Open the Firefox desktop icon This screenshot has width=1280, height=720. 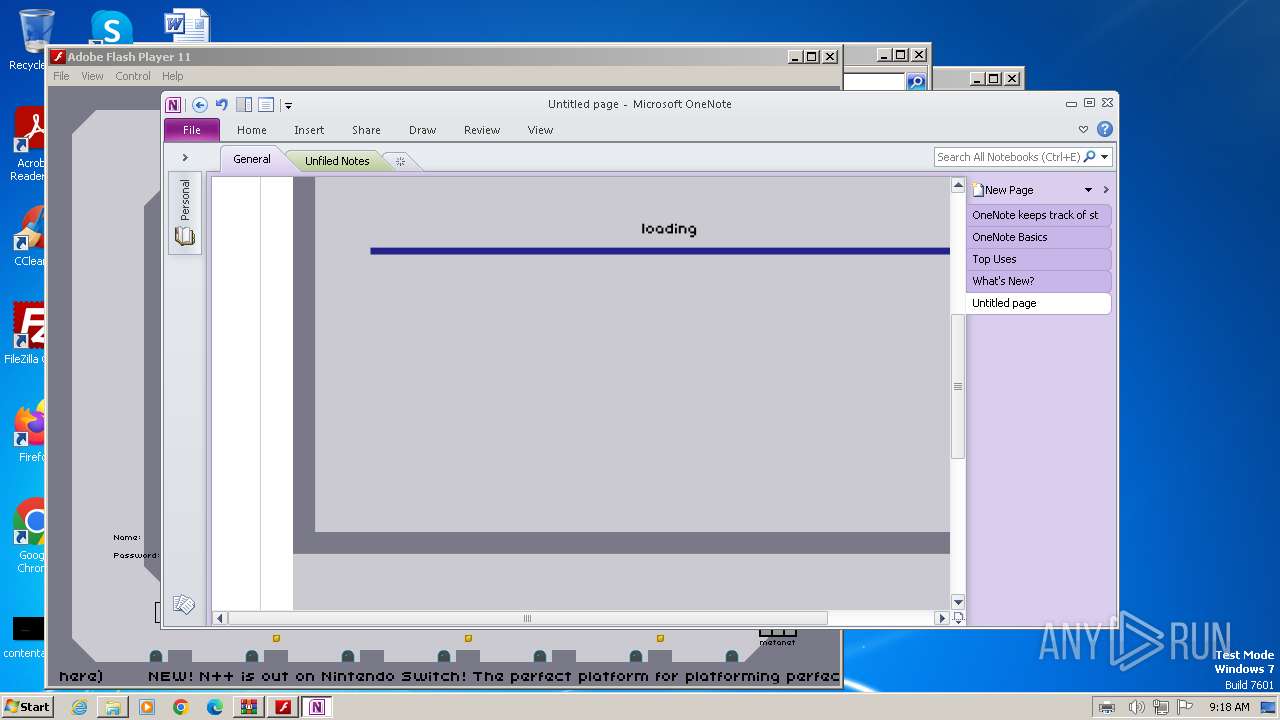pyautogui.click(x=30, y=432)
